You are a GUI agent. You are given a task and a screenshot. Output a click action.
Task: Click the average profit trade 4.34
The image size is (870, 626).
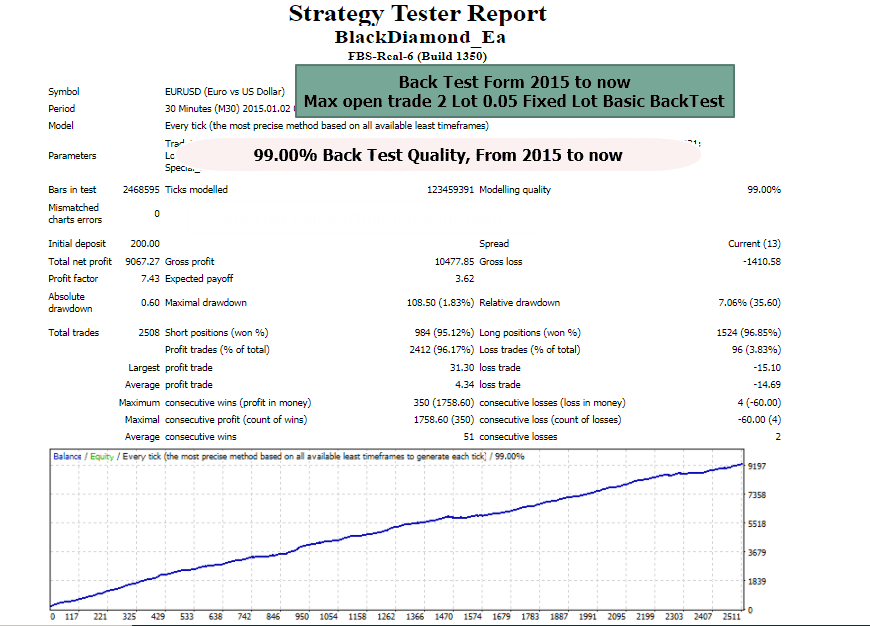click(464, 385)
